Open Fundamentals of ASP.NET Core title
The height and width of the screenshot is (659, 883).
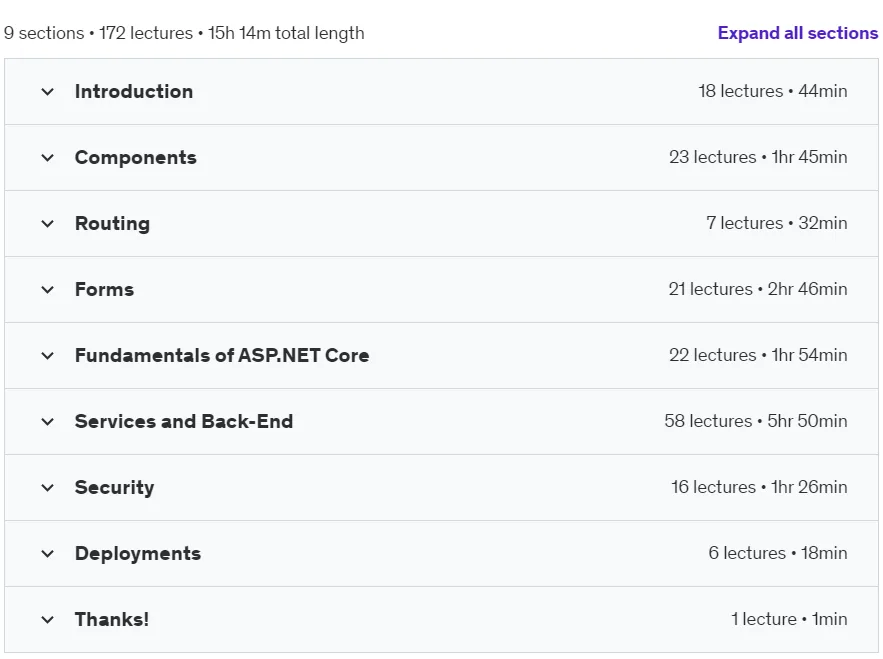[x=222, y=355]
